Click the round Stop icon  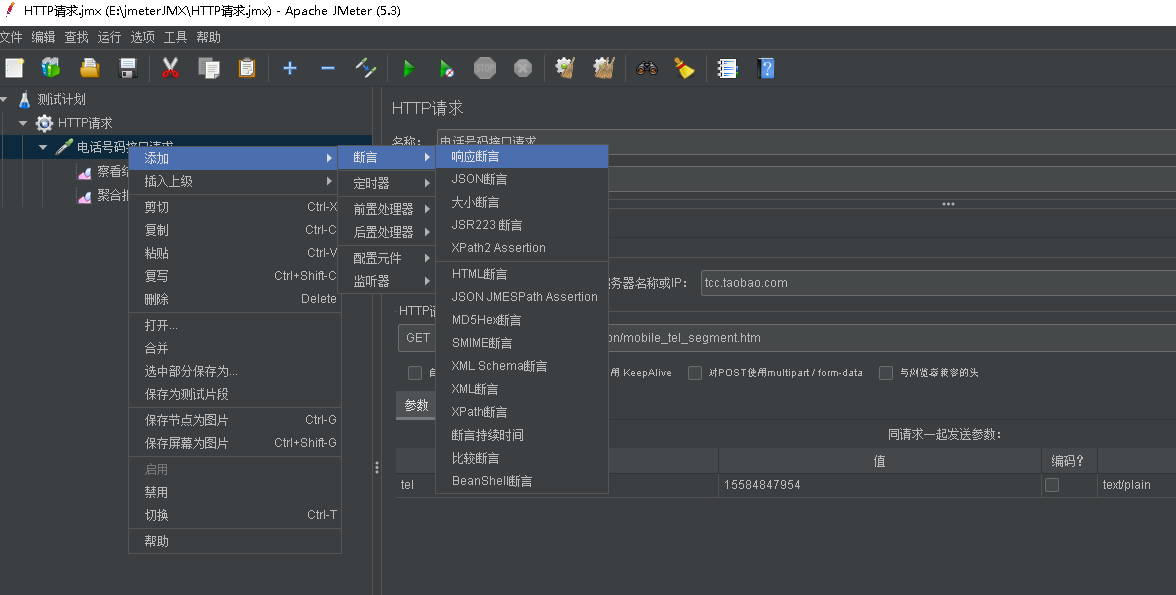click(485, 68)
